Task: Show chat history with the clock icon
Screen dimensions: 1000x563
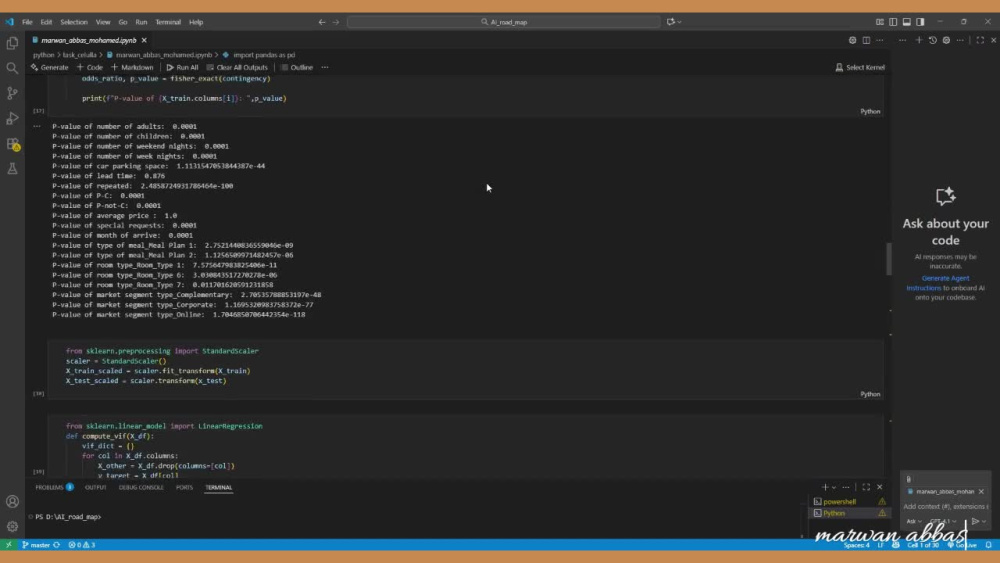Action: [x=932, y=40]
